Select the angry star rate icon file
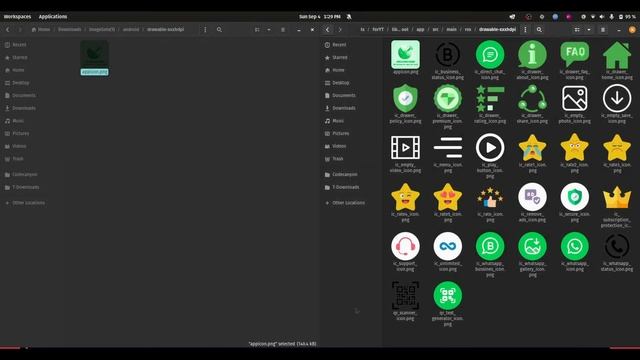The width and height of the screenshot is (640, 360). pyautogui.click(x=575, y=148)
